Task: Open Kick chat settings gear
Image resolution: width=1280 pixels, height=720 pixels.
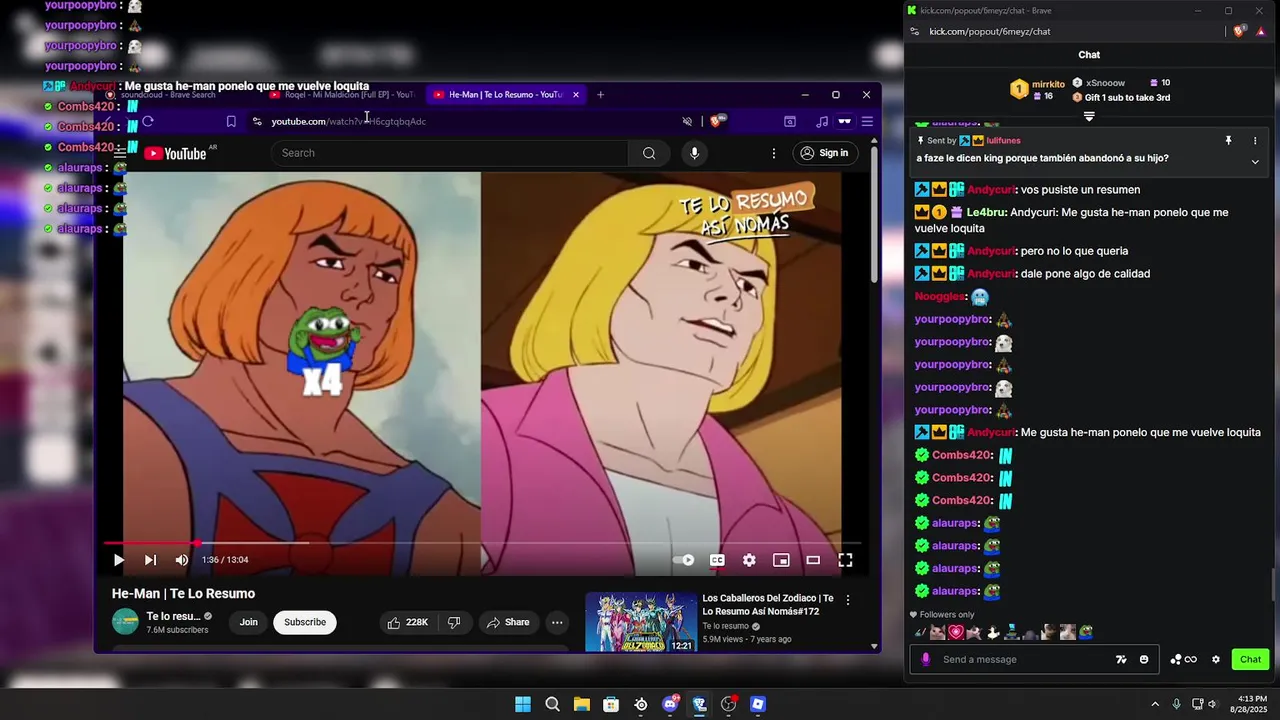Action: [x=1216, y=659]
